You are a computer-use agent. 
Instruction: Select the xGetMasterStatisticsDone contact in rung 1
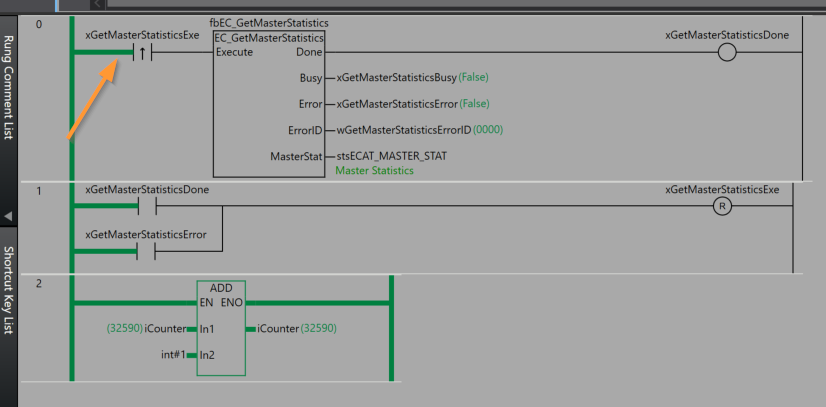click(143, 206)
